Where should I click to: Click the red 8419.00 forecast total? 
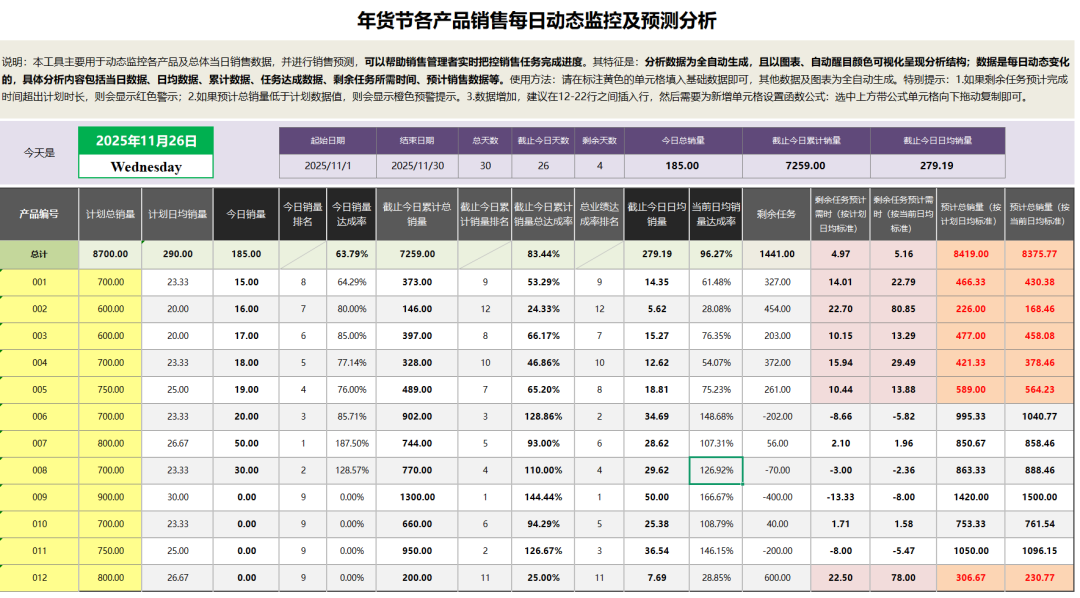971,255
